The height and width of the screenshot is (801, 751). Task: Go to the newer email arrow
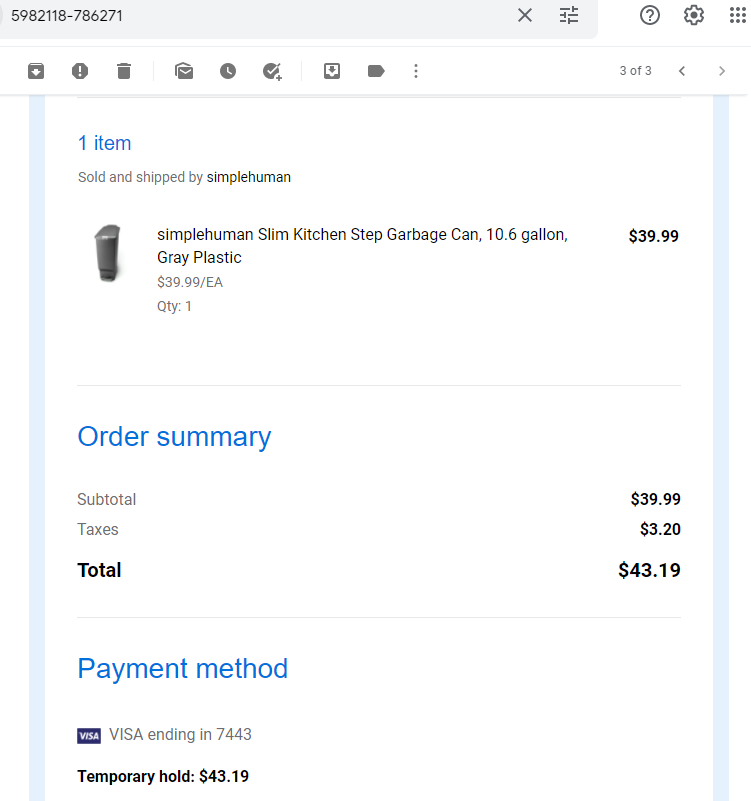[682, 71]
